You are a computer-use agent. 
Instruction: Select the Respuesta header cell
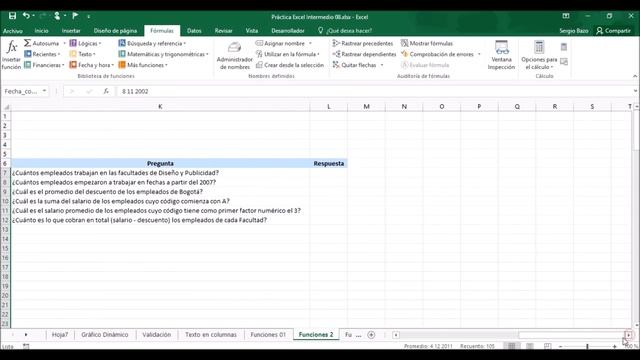(x=329, y=163)
